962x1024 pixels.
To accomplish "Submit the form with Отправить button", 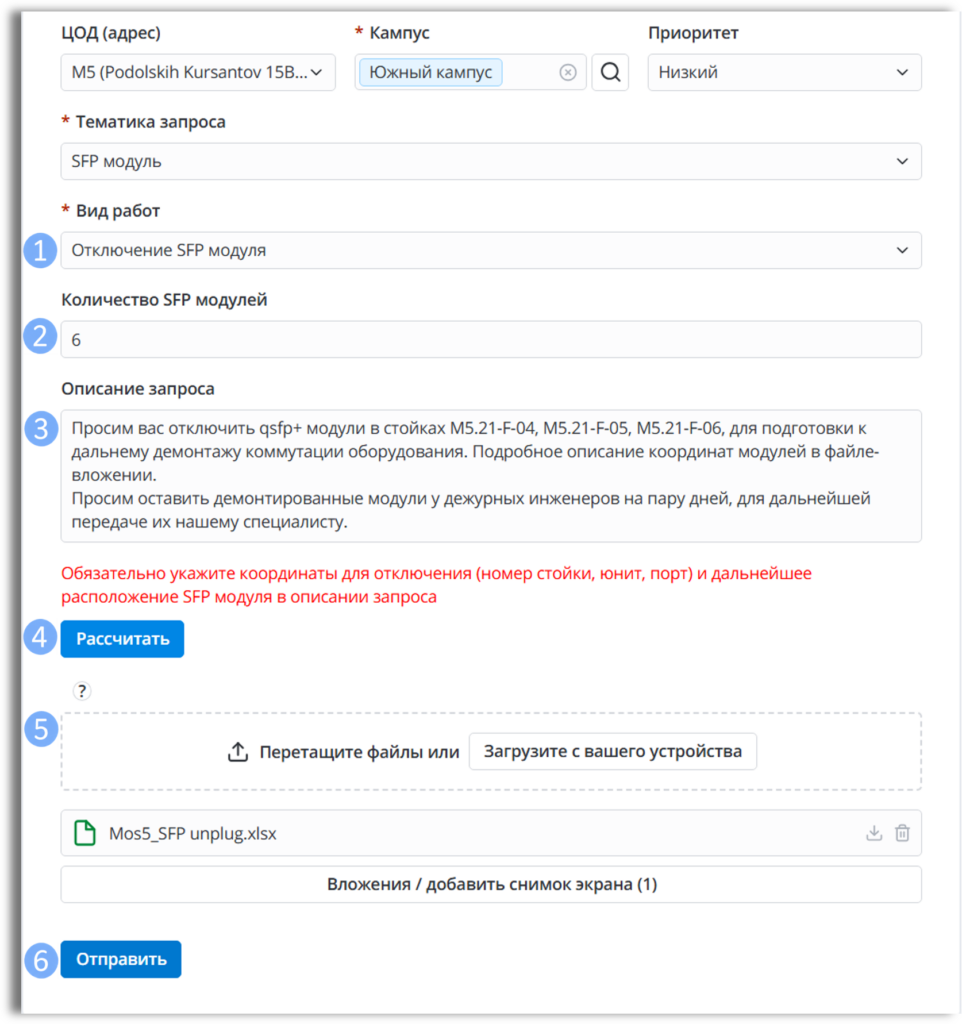I will [121, 959].
